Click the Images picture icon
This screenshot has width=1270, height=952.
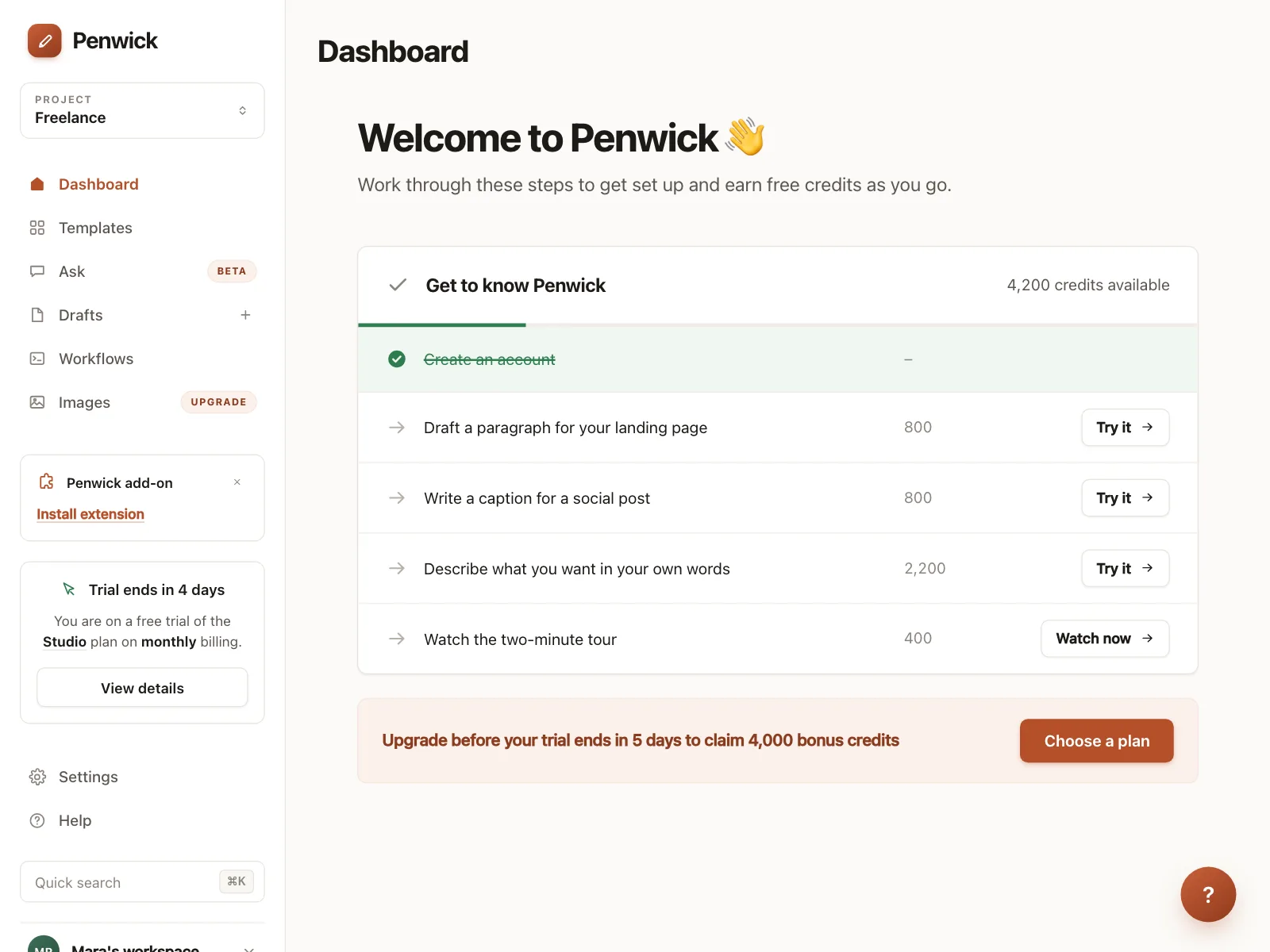point(37,402)
